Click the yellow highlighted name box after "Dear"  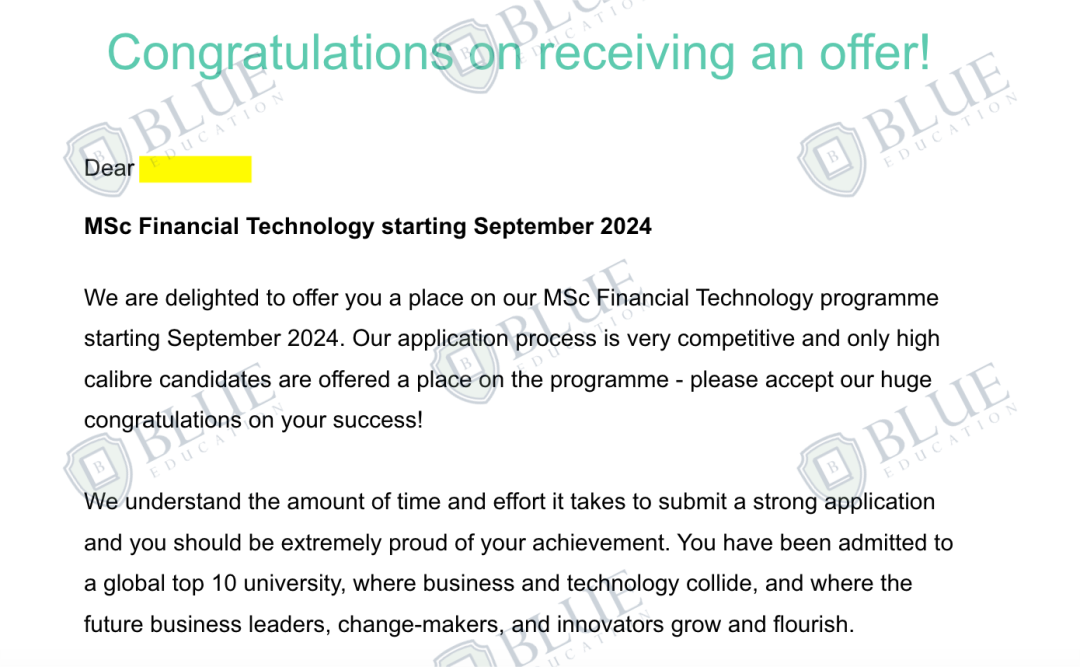coord(196,169)
